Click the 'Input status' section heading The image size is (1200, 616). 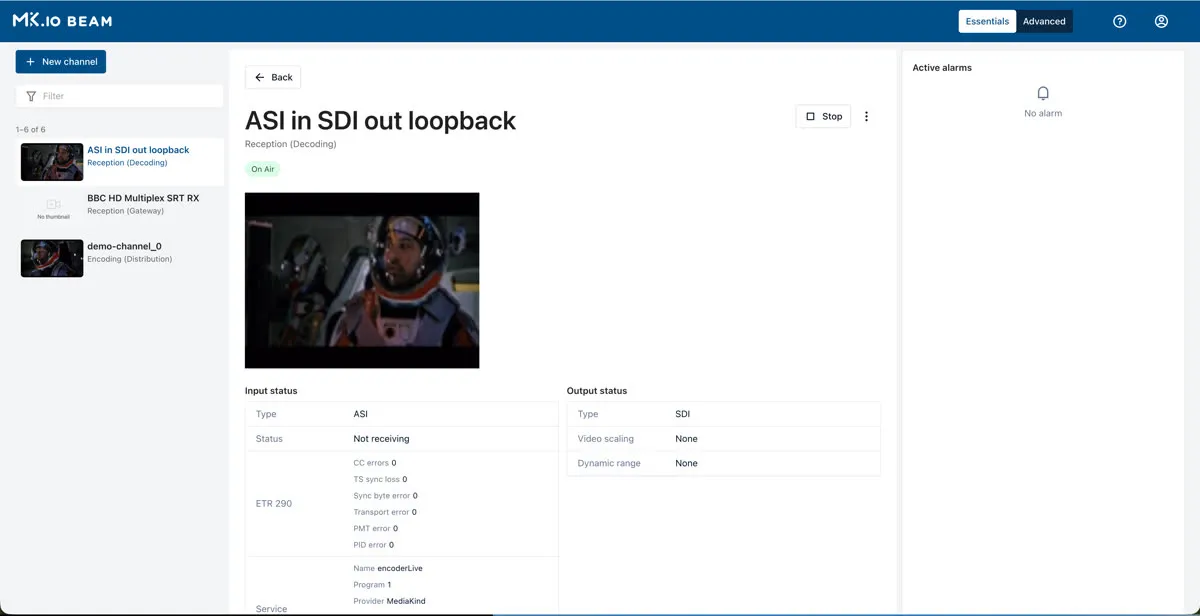[271, 390]
